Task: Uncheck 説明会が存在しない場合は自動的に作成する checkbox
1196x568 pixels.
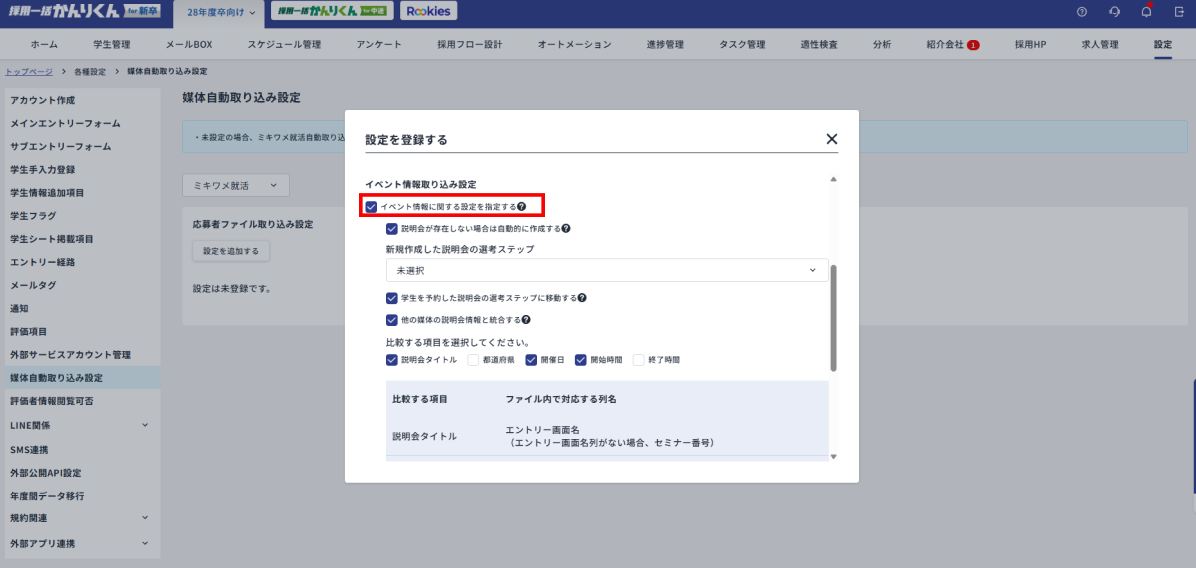Action: (391, 228)
